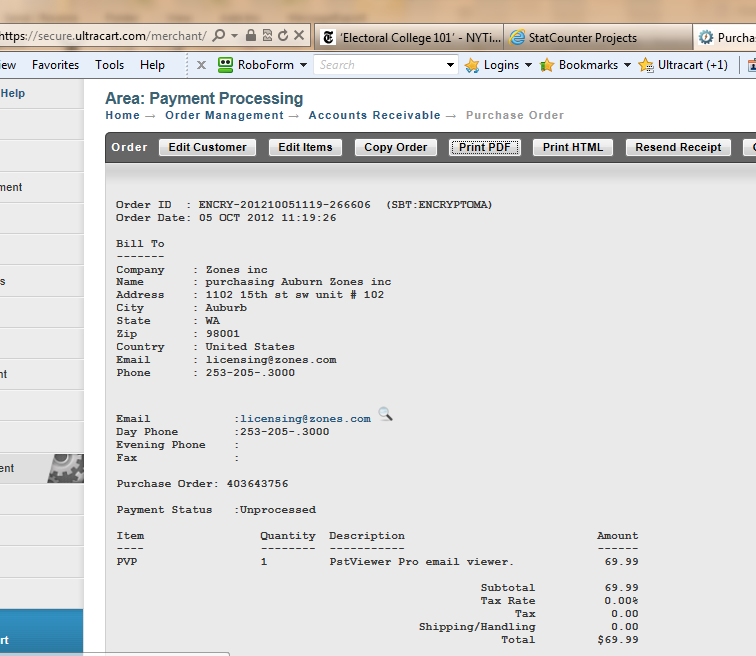Expand the Bookmarks dropdown arrow
Screen dimensions: 756x656
pyautogui.click(x=627, y=65)
